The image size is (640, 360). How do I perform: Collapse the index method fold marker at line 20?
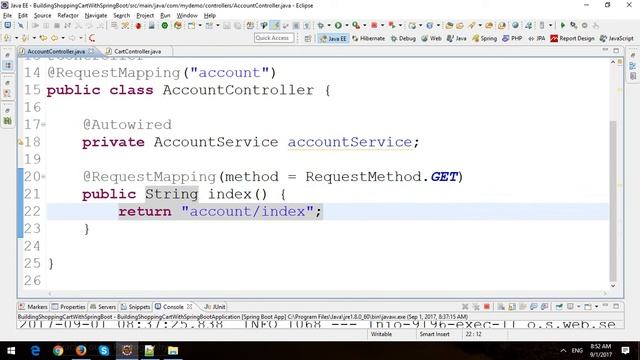coord(43,177)
